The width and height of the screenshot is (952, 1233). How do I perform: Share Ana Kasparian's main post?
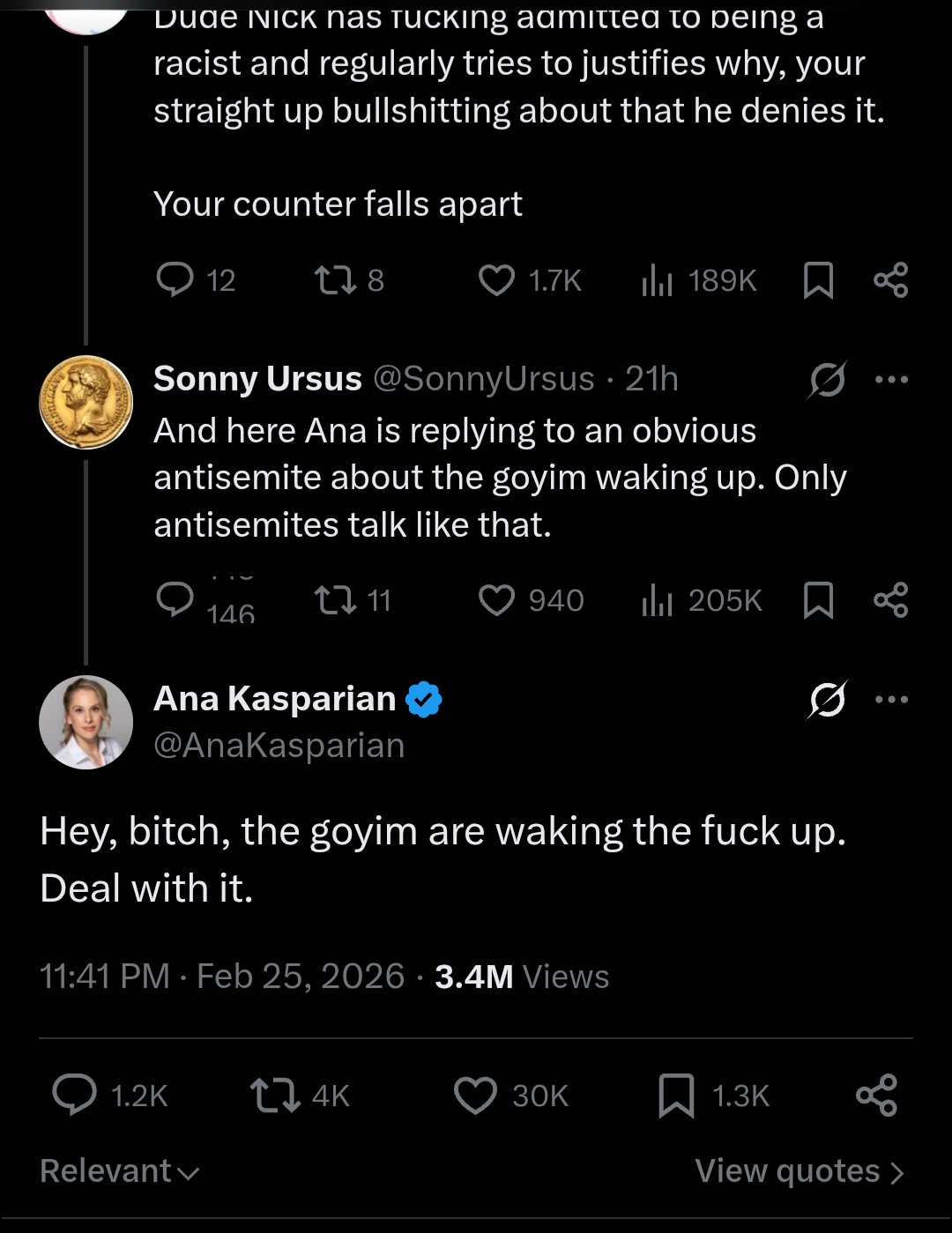876,1096
